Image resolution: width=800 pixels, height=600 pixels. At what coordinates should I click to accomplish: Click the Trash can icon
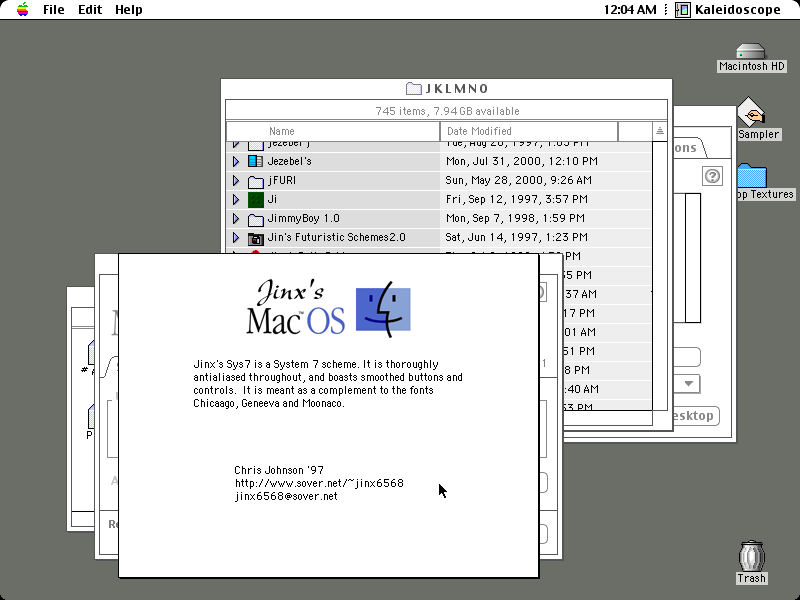click(751, 556)
